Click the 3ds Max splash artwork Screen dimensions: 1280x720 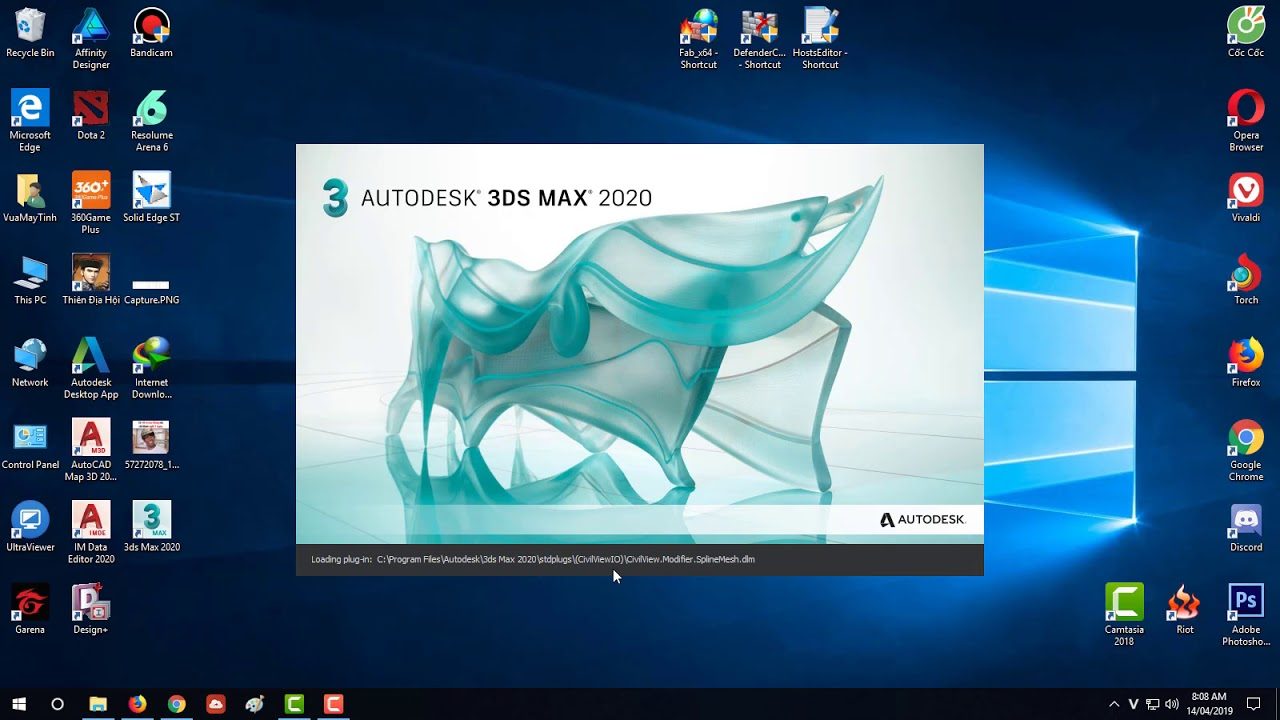pyautogui.click(x=640, y=345)
